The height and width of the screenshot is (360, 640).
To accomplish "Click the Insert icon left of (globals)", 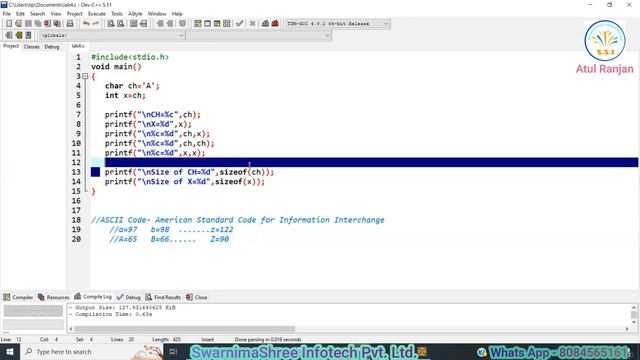I will click(x=9, y=36).
